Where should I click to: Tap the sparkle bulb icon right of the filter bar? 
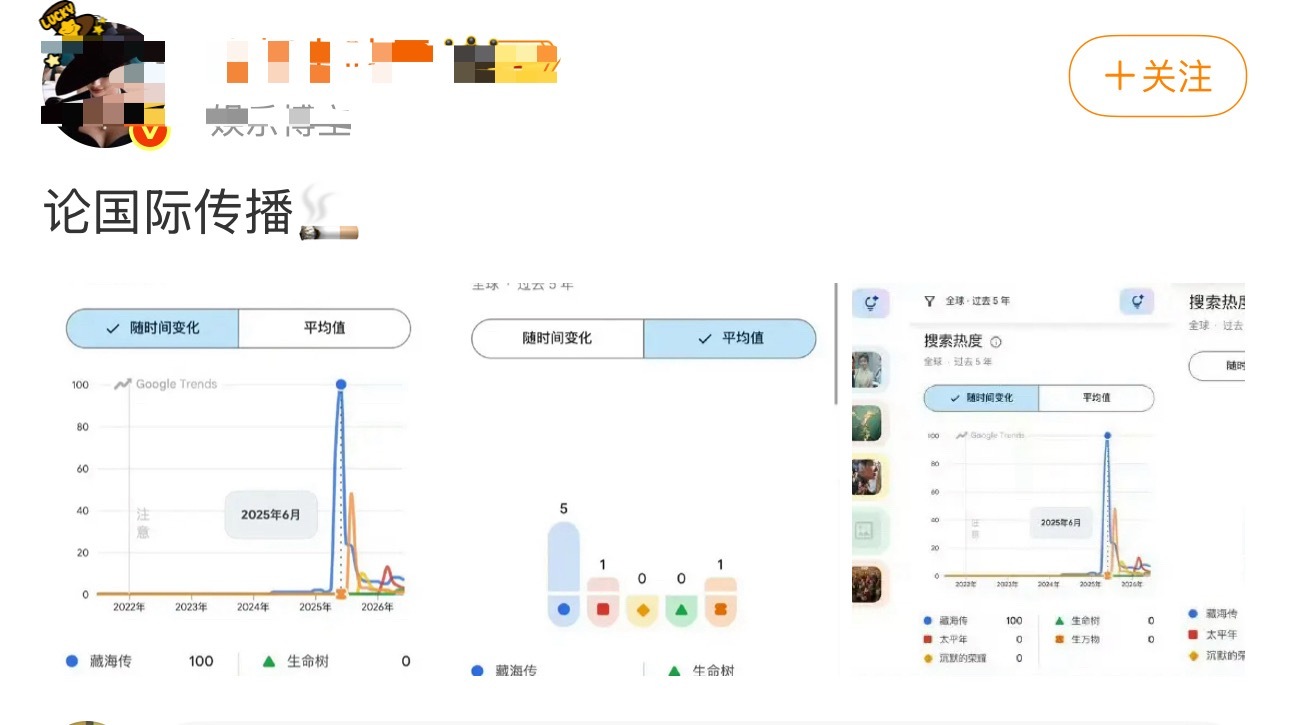[x=1137, y=301]
